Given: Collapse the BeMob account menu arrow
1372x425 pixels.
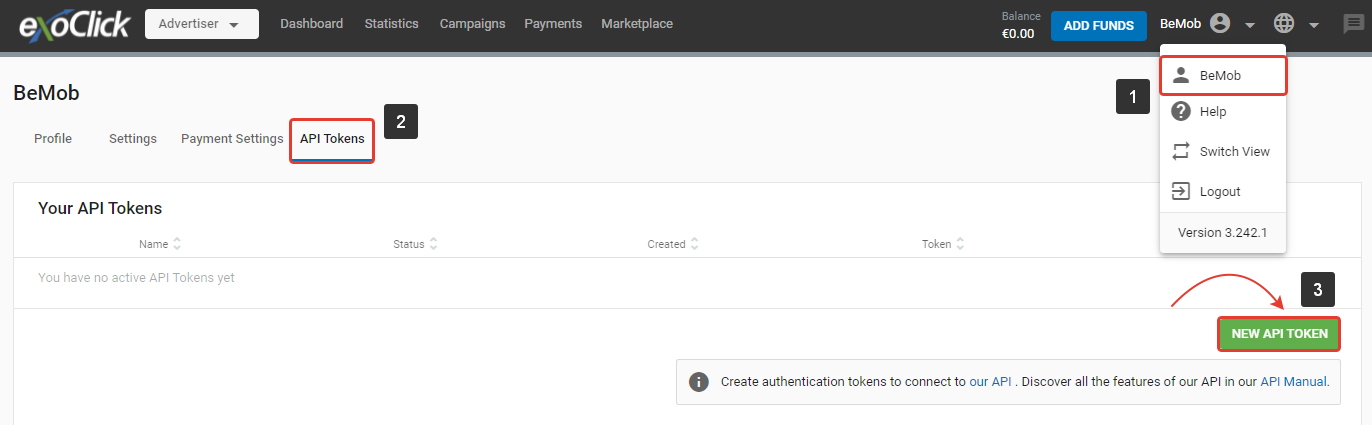Looking at the screenshot, I should coord(1250,25).
